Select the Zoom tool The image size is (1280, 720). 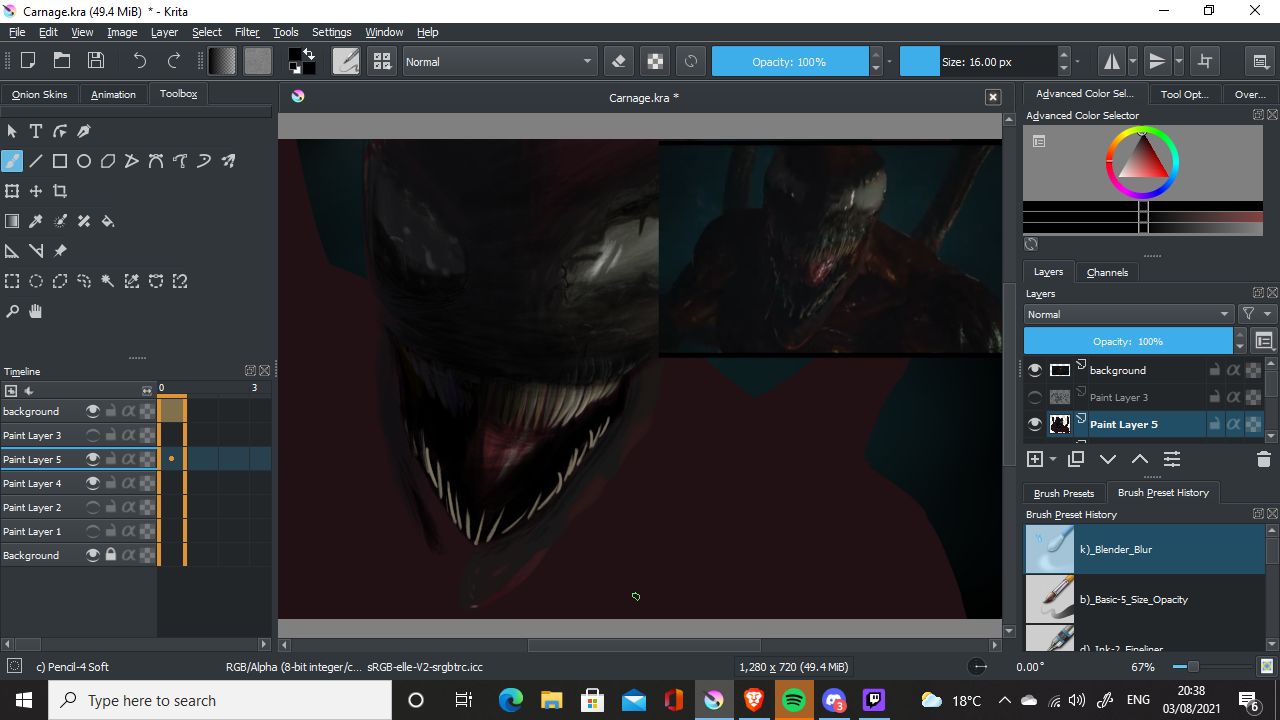tap(12, 311)
